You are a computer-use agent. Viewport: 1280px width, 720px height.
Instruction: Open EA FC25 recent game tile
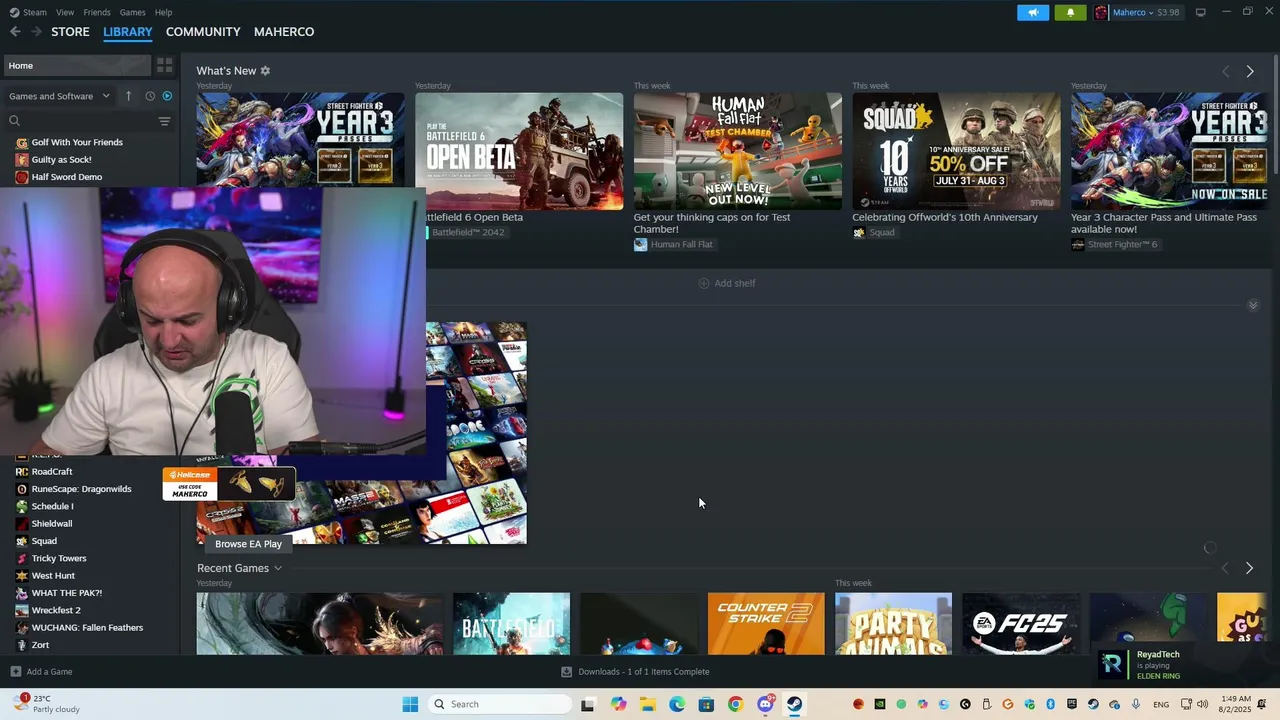(x=1021, y=624)
